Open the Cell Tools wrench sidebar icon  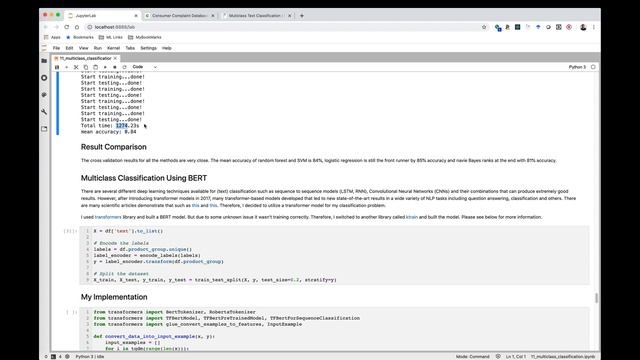pyautogui.click(x=44, y=111)
